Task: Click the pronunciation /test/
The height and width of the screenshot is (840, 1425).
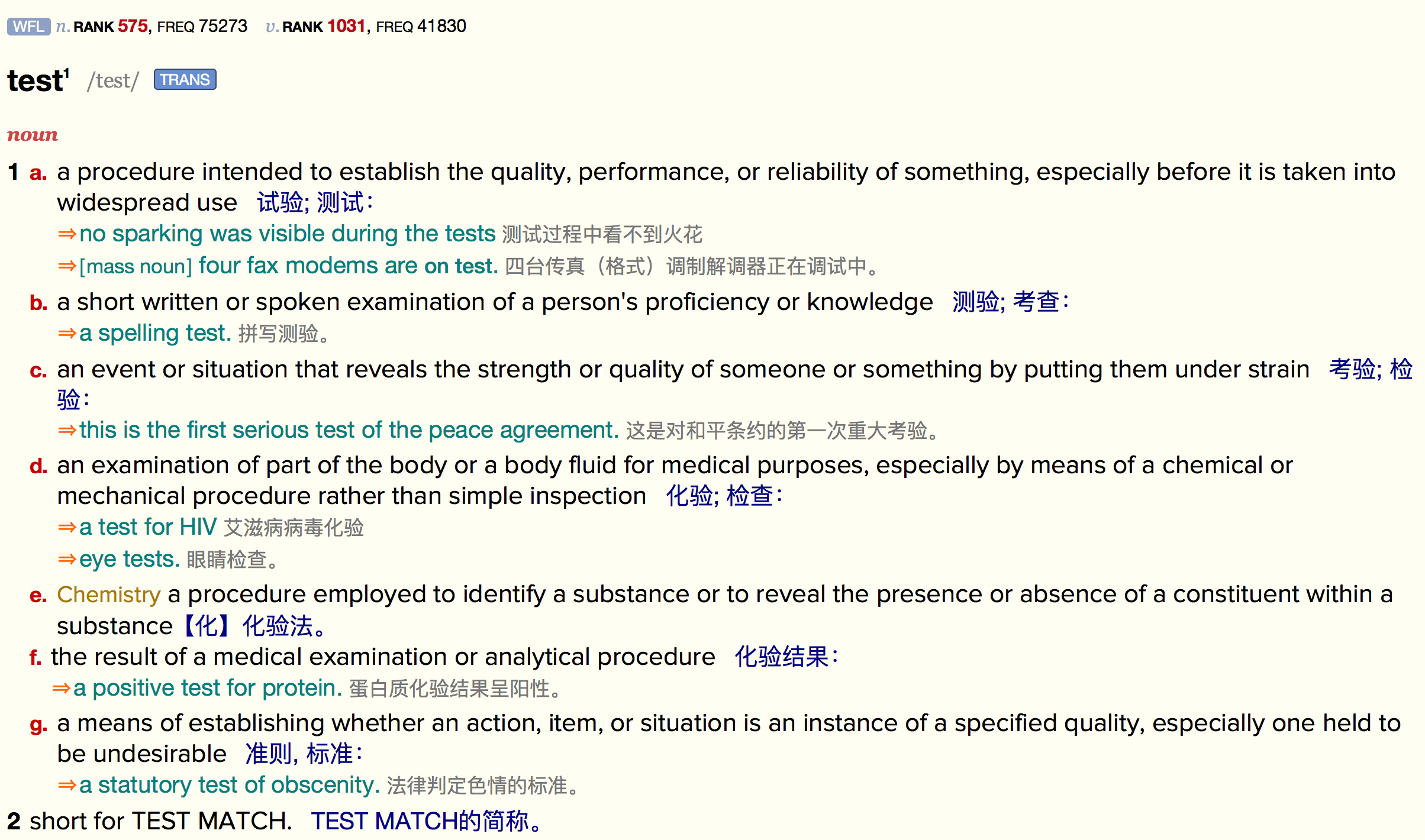Action: click(113, 80)
